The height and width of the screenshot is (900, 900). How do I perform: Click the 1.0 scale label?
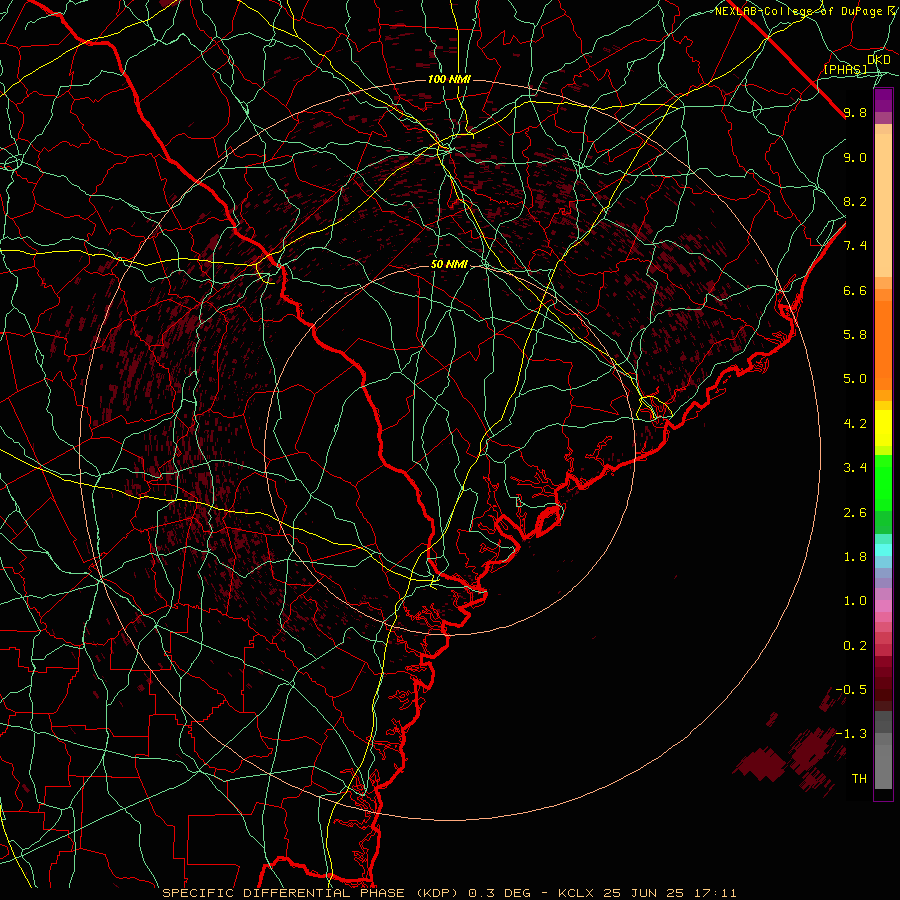[855, 601]
